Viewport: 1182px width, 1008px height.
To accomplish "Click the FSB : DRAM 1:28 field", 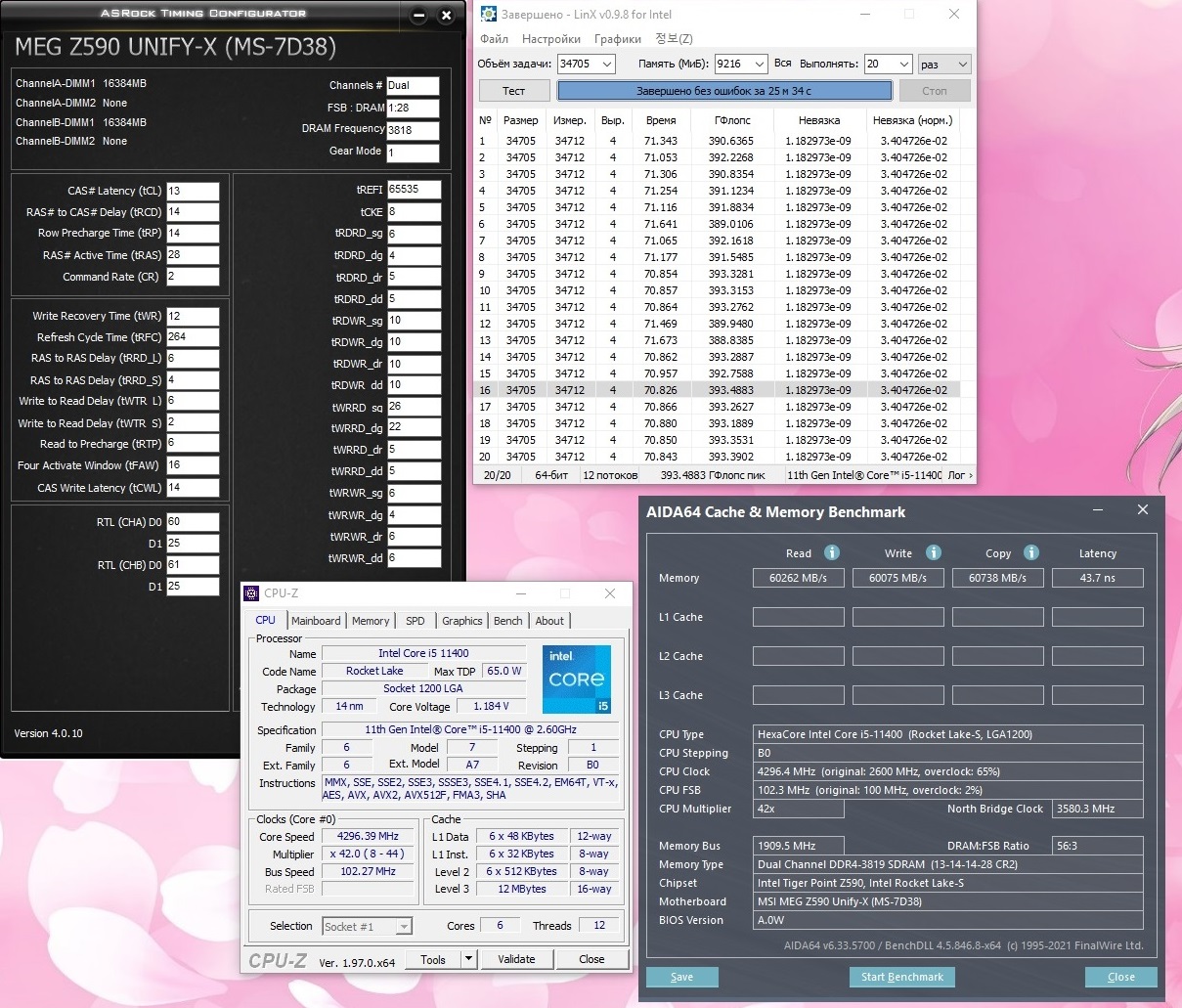I will [x=413, y=108].
